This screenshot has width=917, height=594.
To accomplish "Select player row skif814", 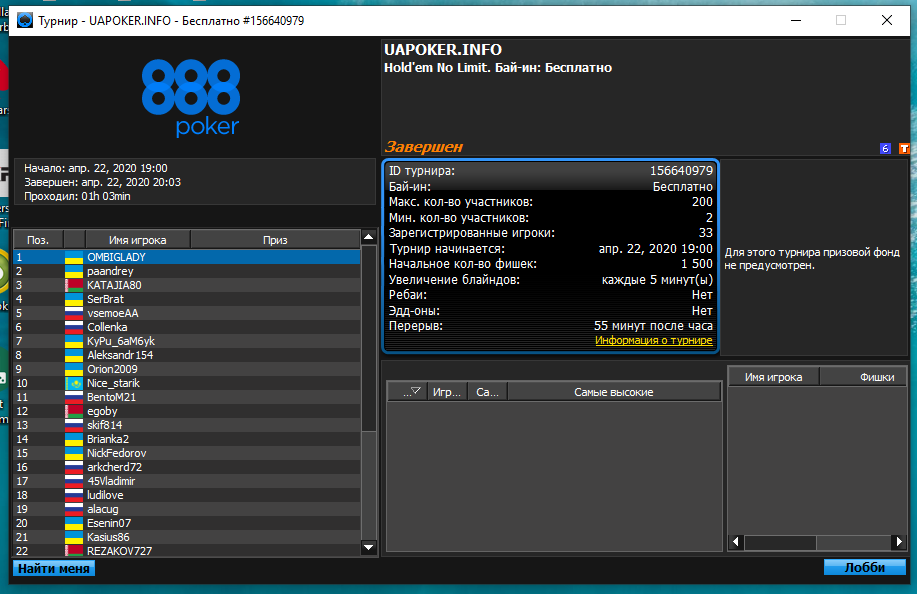I will coord(187,426).
